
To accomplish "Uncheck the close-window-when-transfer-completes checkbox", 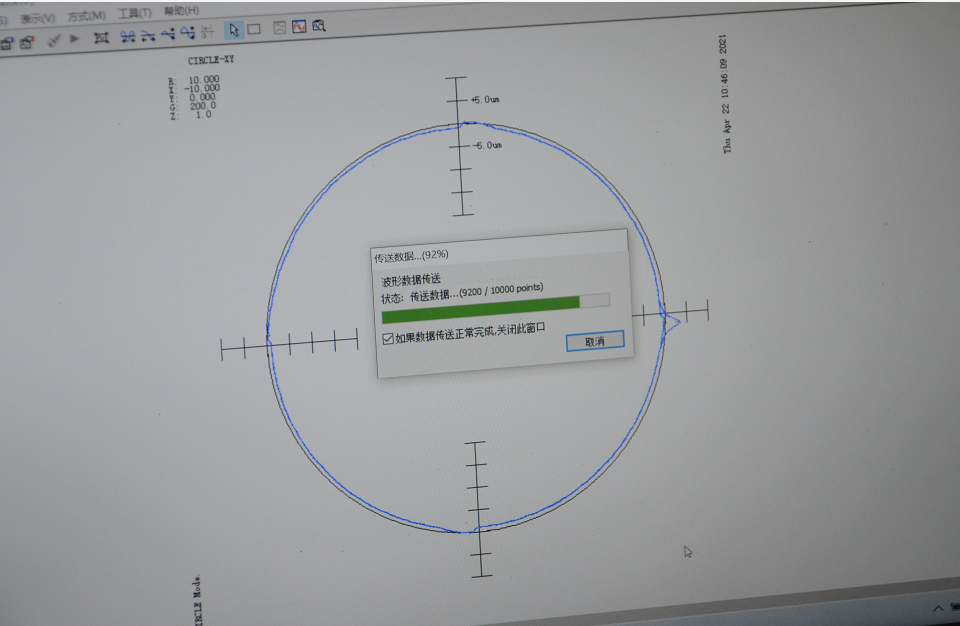I will (x=388, y=339).
